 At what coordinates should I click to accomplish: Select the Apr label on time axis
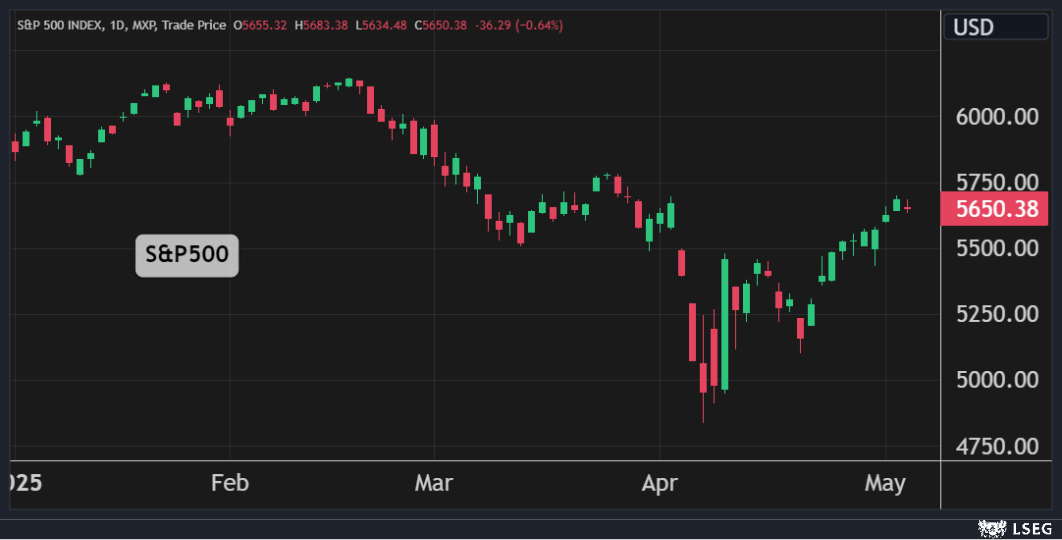click(660, 484)
